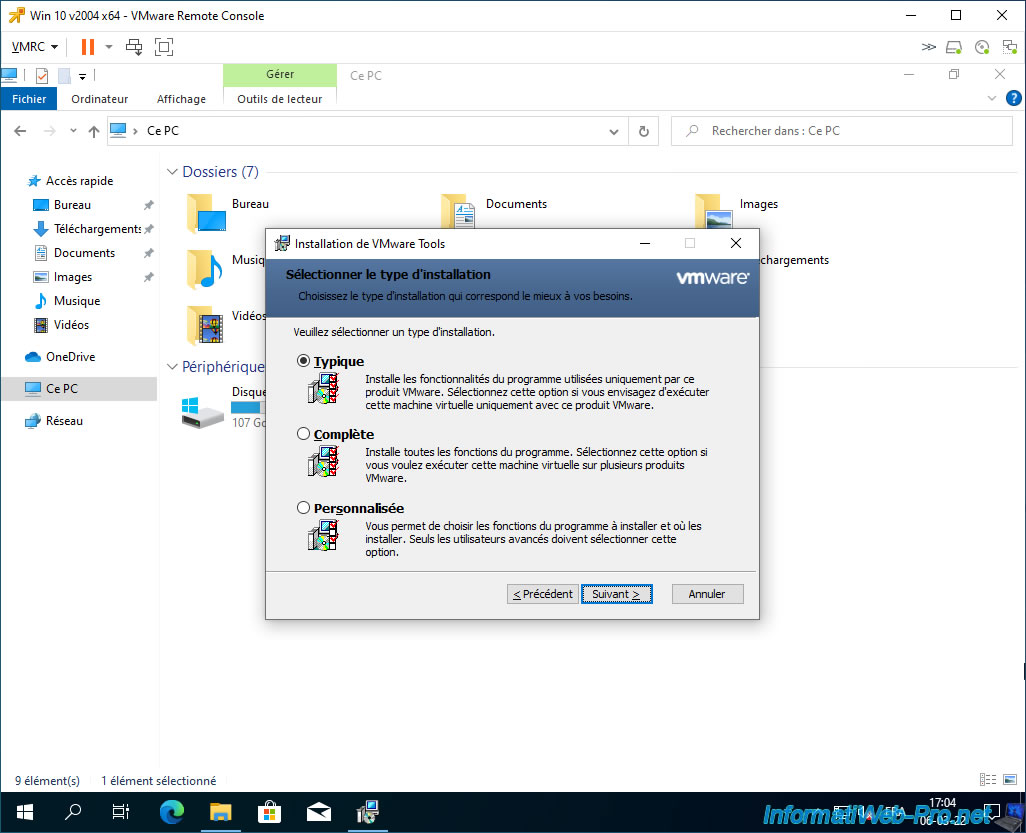This screenshot has width=1026, height=833.
Task: Collapse the Dossiers (7) section
Action: click(172, 172)
